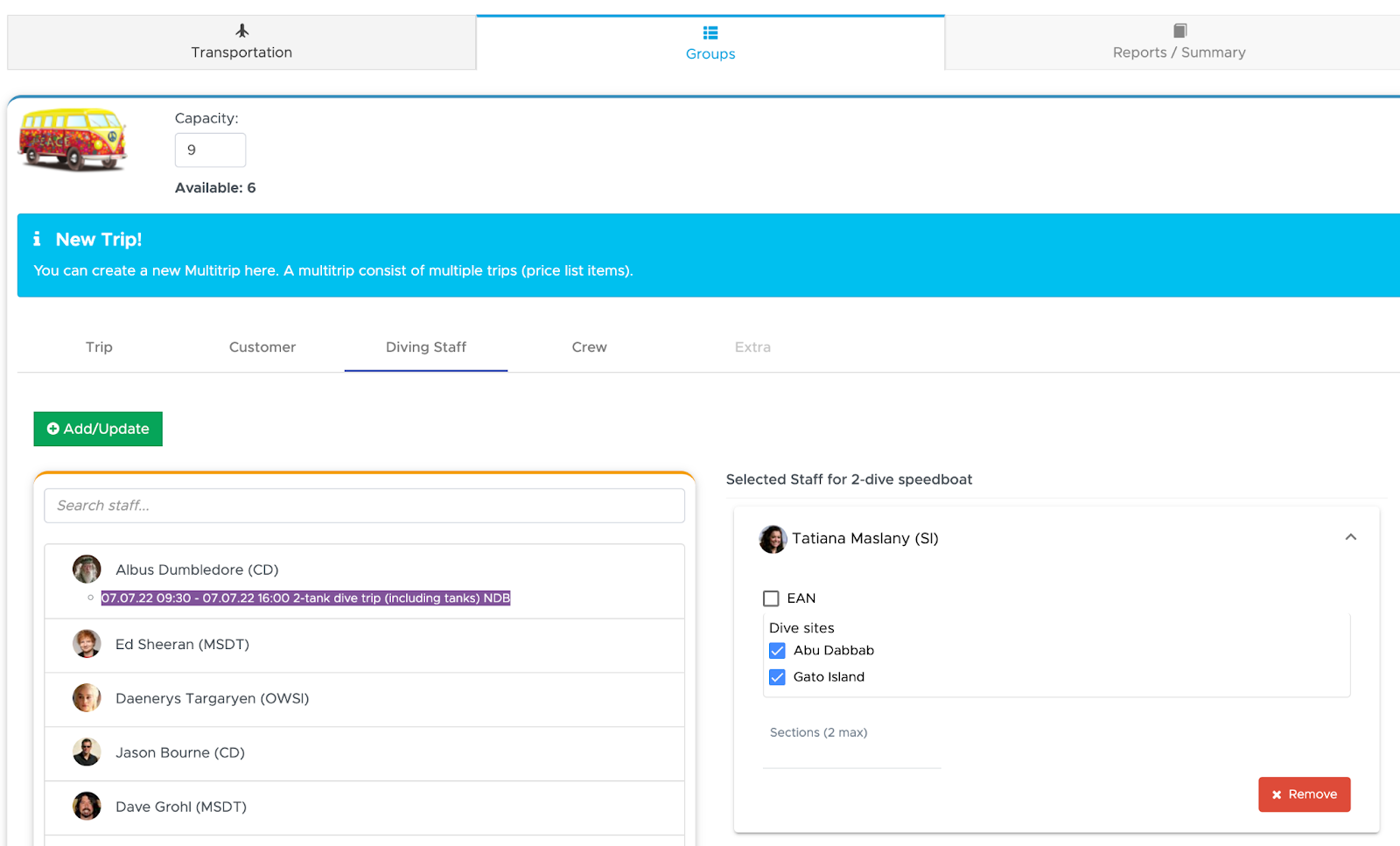This screenshot has height=846, width=1400.
Task: Click the Capacity number field
Action: (210, 150)
